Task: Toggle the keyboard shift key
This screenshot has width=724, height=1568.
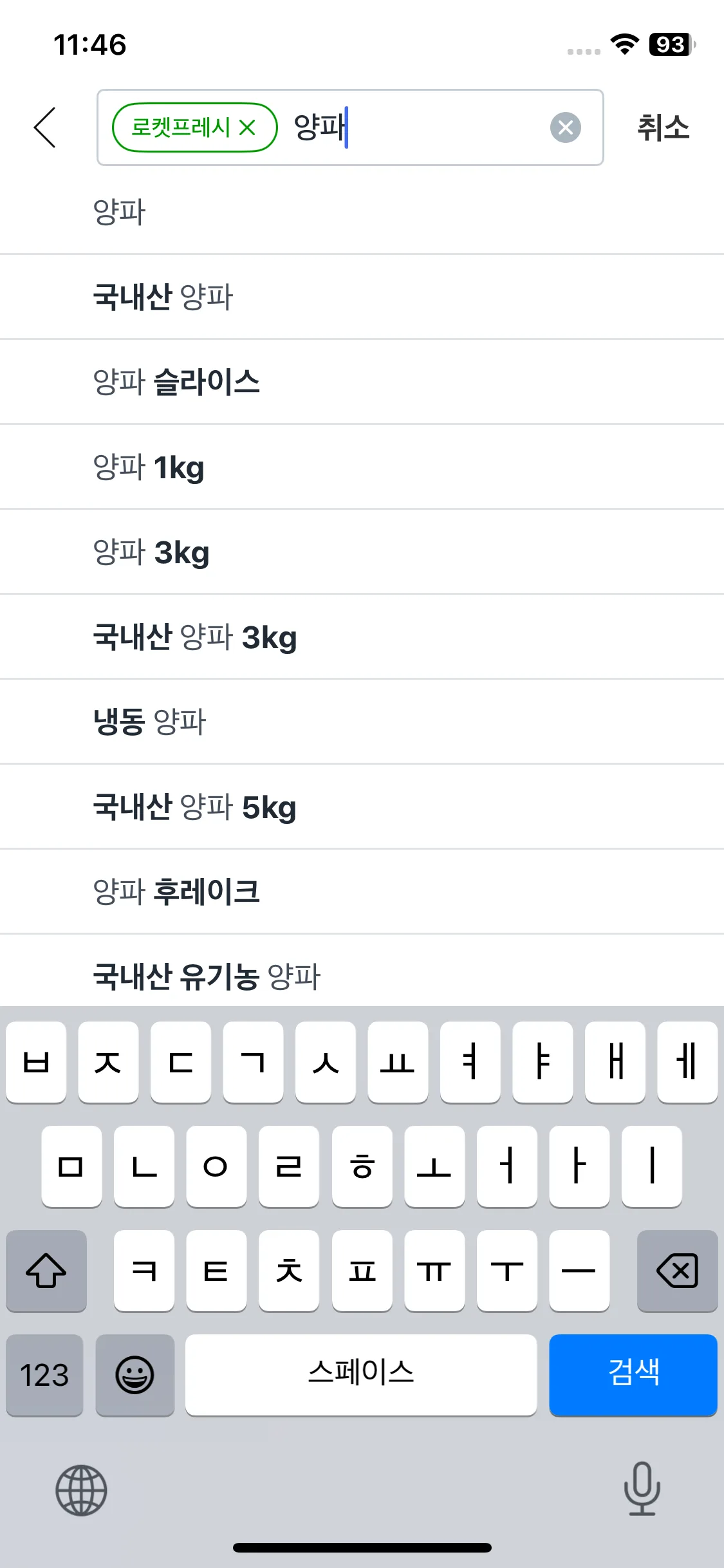Action: [x=46, y=1271]
